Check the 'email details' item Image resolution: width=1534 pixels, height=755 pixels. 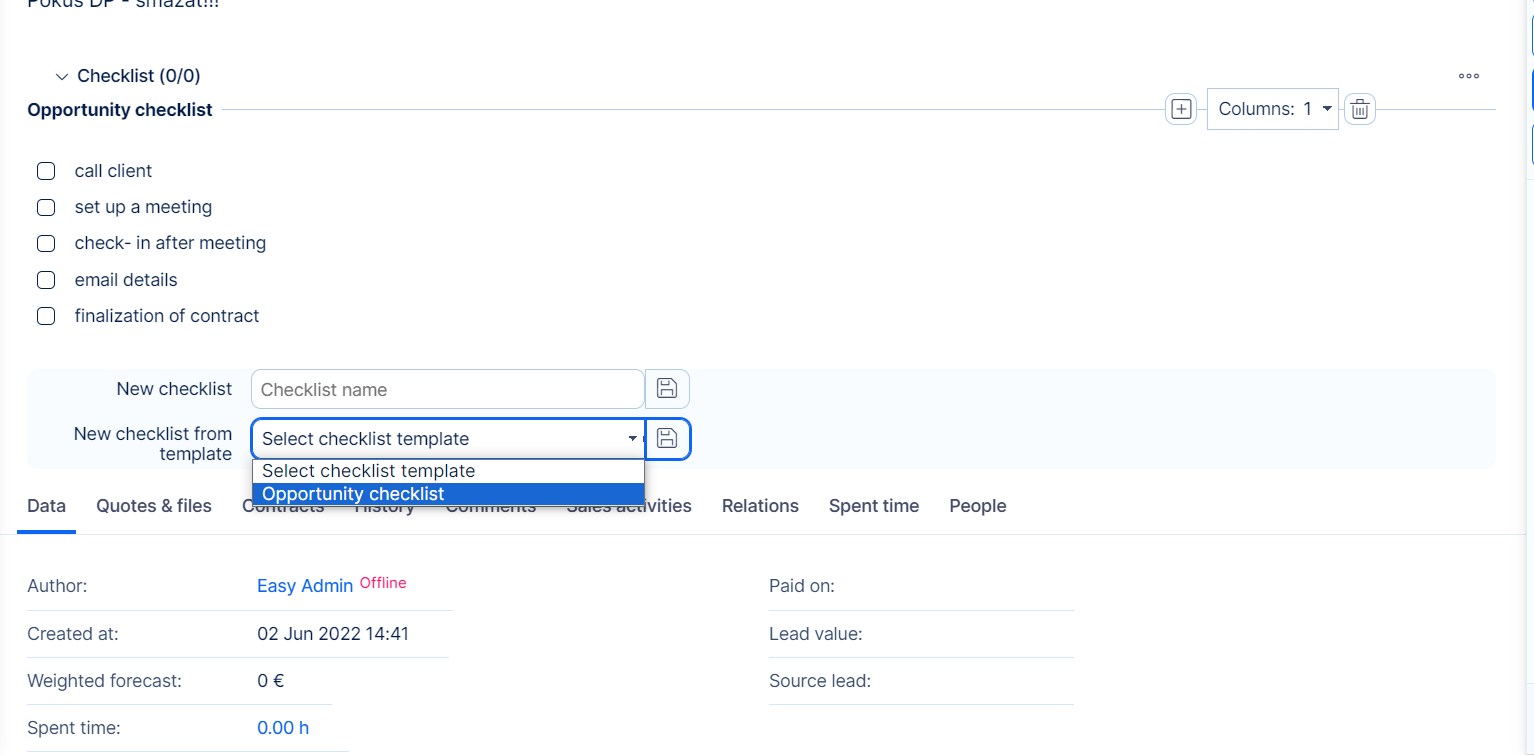coord(46,280)
